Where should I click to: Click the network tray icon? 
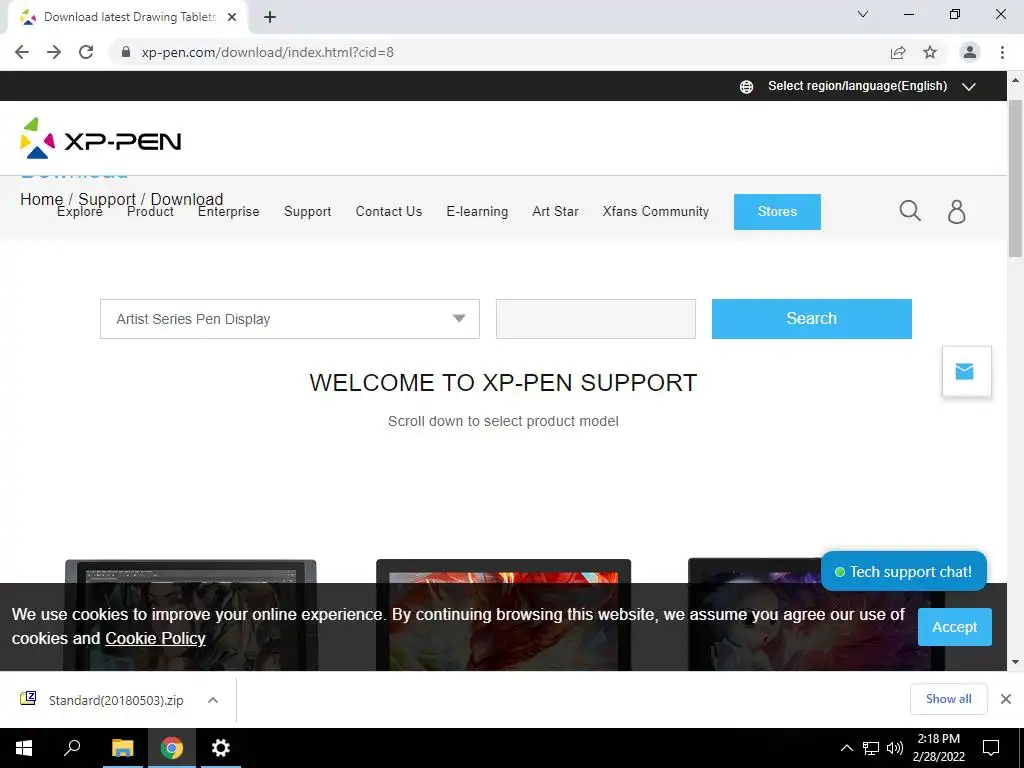pyautogui.click(x=871, y=748)
